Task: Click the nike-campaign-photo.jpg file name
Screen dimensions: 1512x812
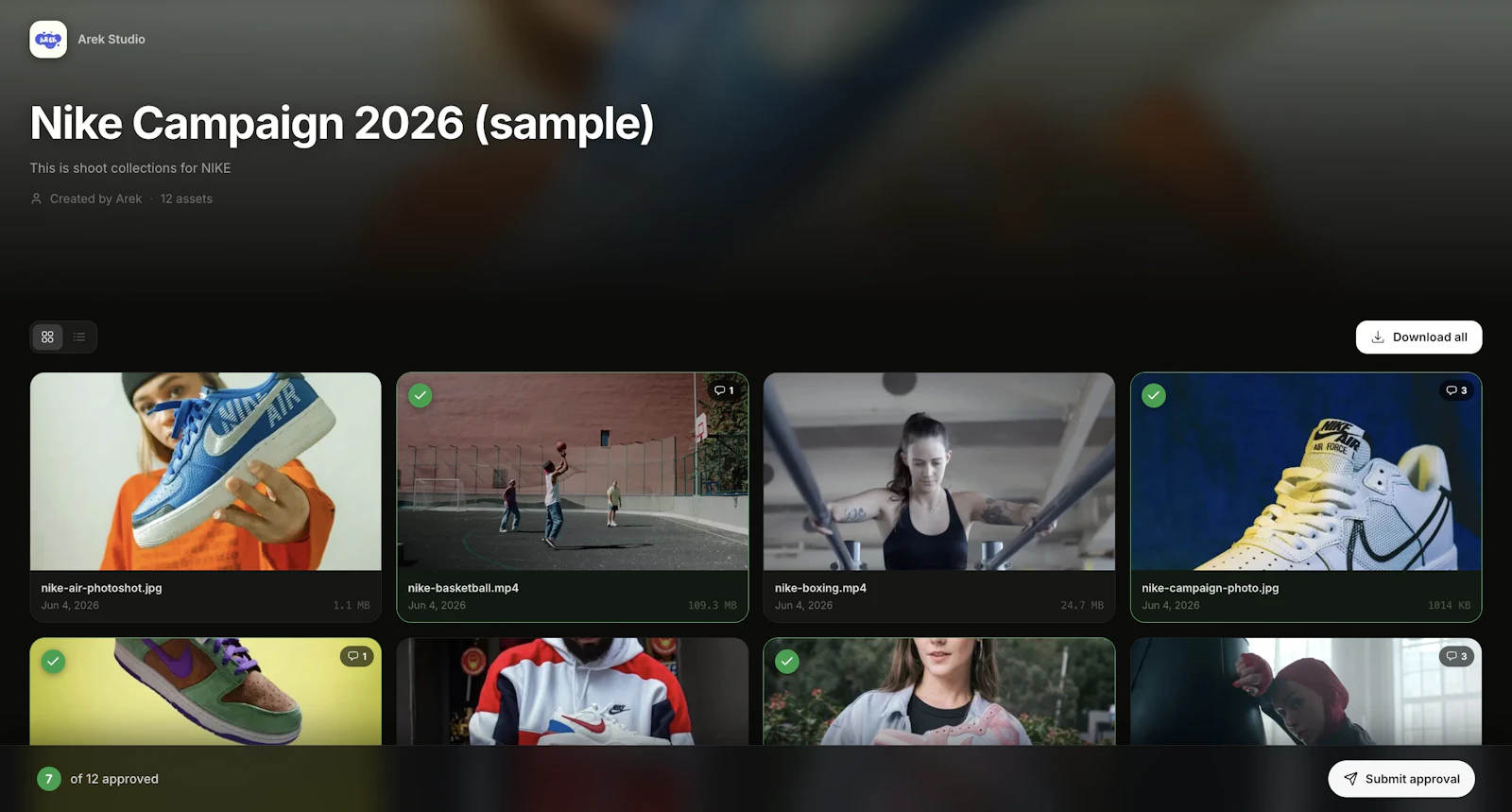Action: pos(1211,588)
